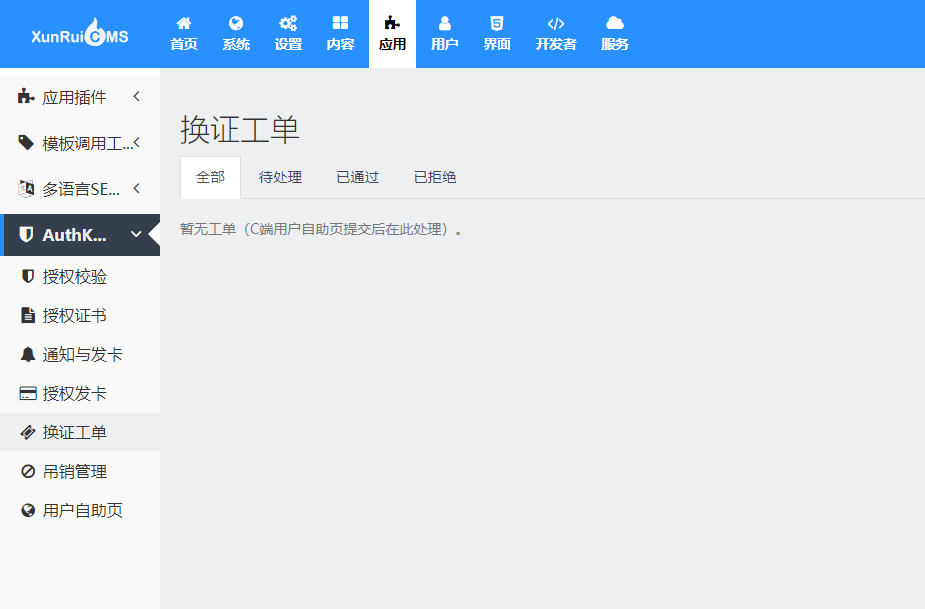Switch to 待处理 tab
This screenshot has height=609, width=925.
(x=280, y=177)
